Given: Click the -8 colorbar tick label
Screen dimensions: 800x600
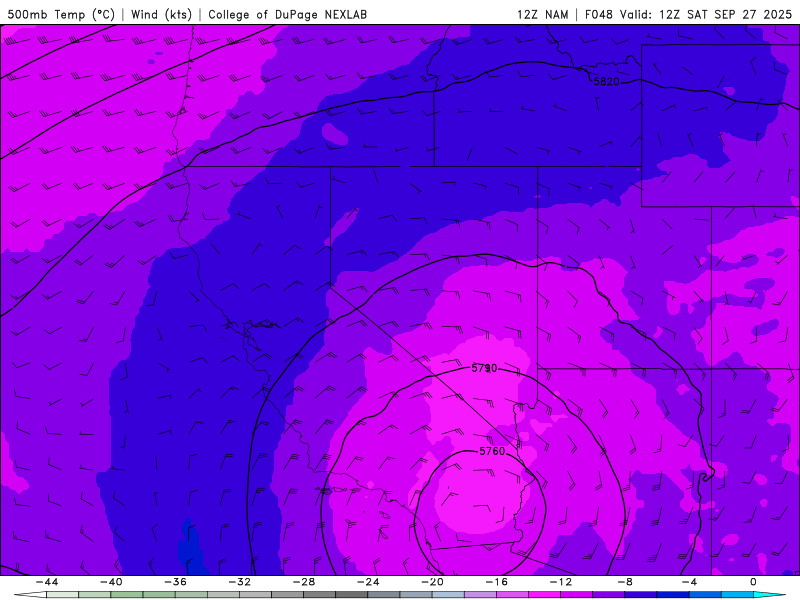Looking at the screenshot, I should coord(626,582).
